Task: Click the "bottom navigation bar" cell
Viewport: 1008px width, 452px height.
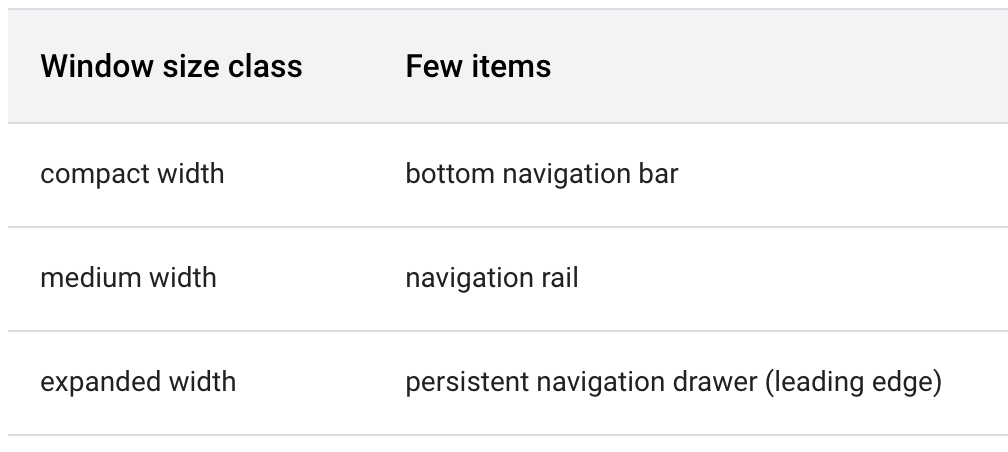Action: 541,174
